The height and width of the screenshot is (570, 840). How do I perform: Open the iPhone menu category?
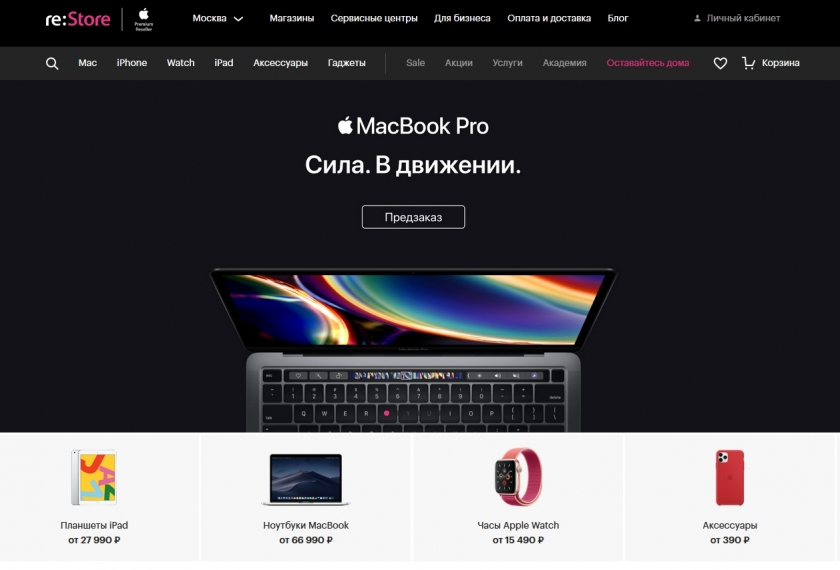pyautogui.click(x=132, y=63)
